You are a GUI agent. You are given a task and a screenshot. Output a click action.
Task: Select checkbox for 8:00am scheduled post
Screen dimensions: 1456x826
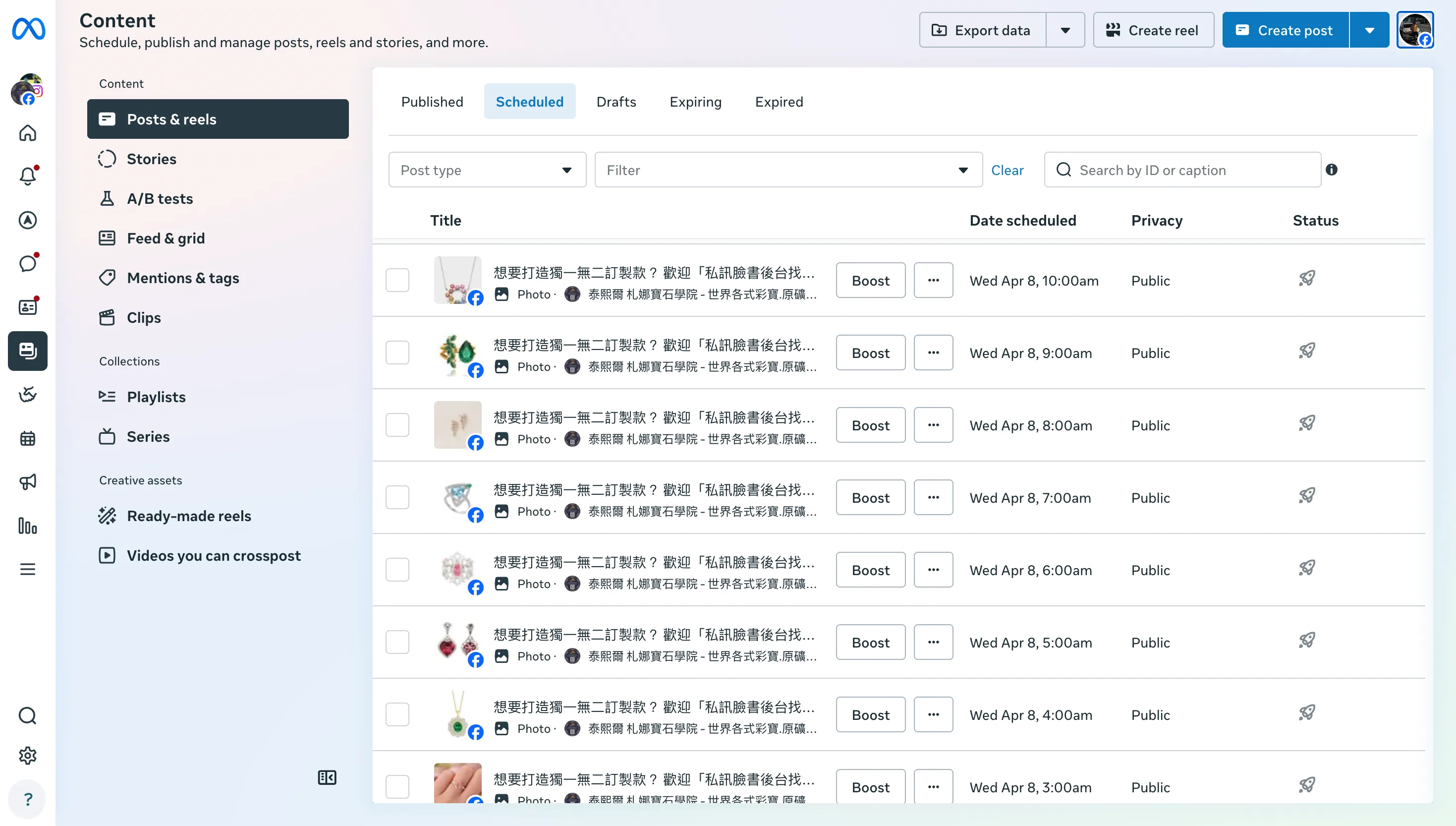coord(397,425)
